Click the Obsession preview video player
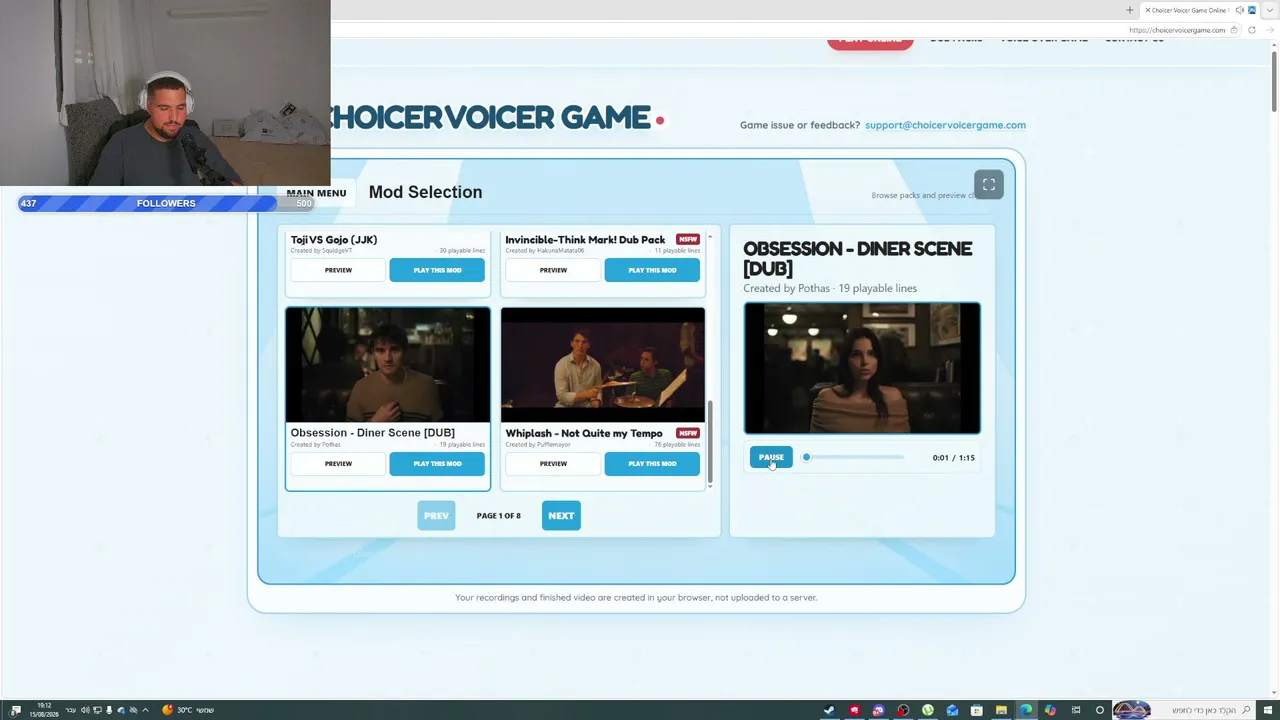Screen dimensions: 1280x720 (x=862, y=369)
